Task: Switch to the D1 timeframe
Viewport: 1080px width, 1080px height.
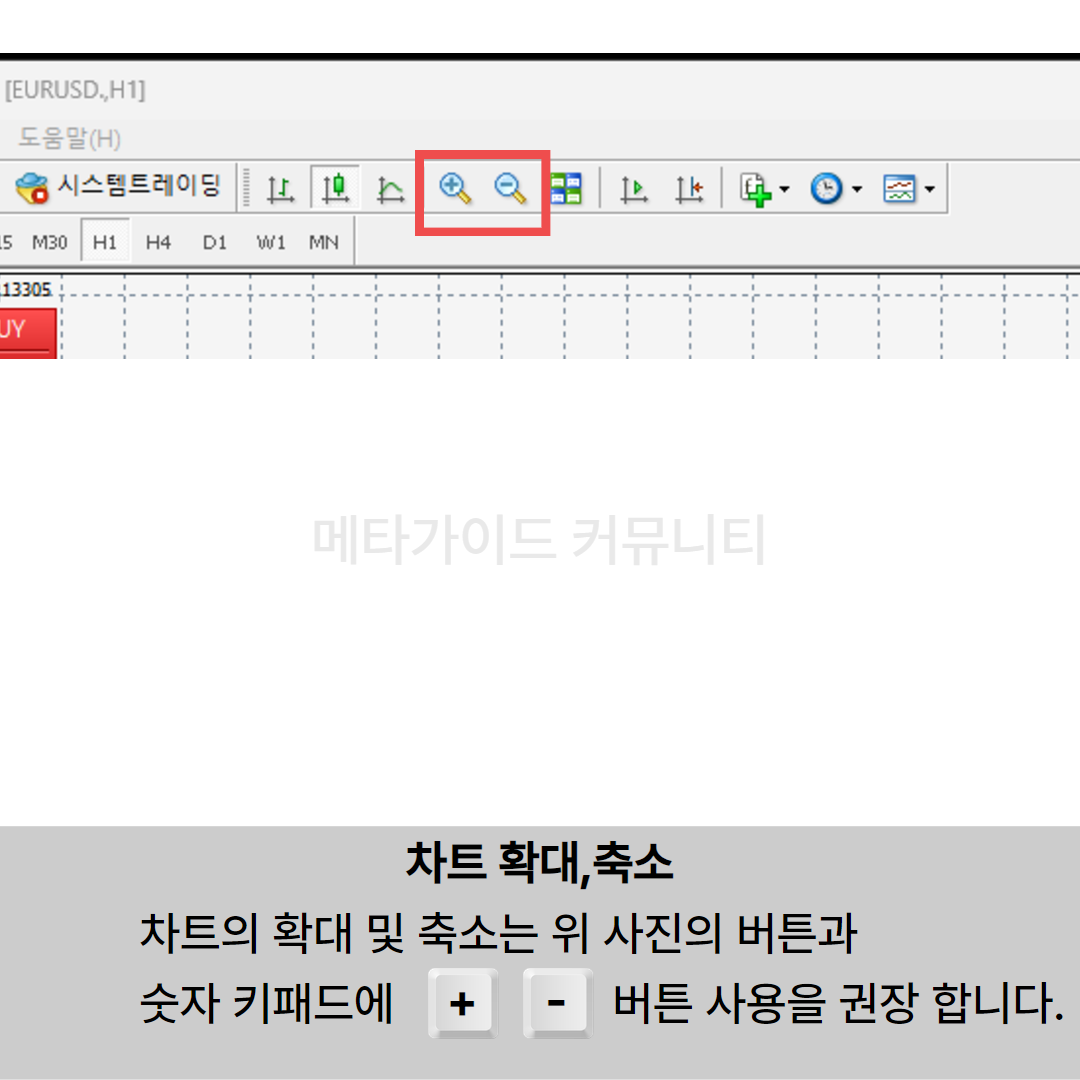Action: [x=214, y=242]
